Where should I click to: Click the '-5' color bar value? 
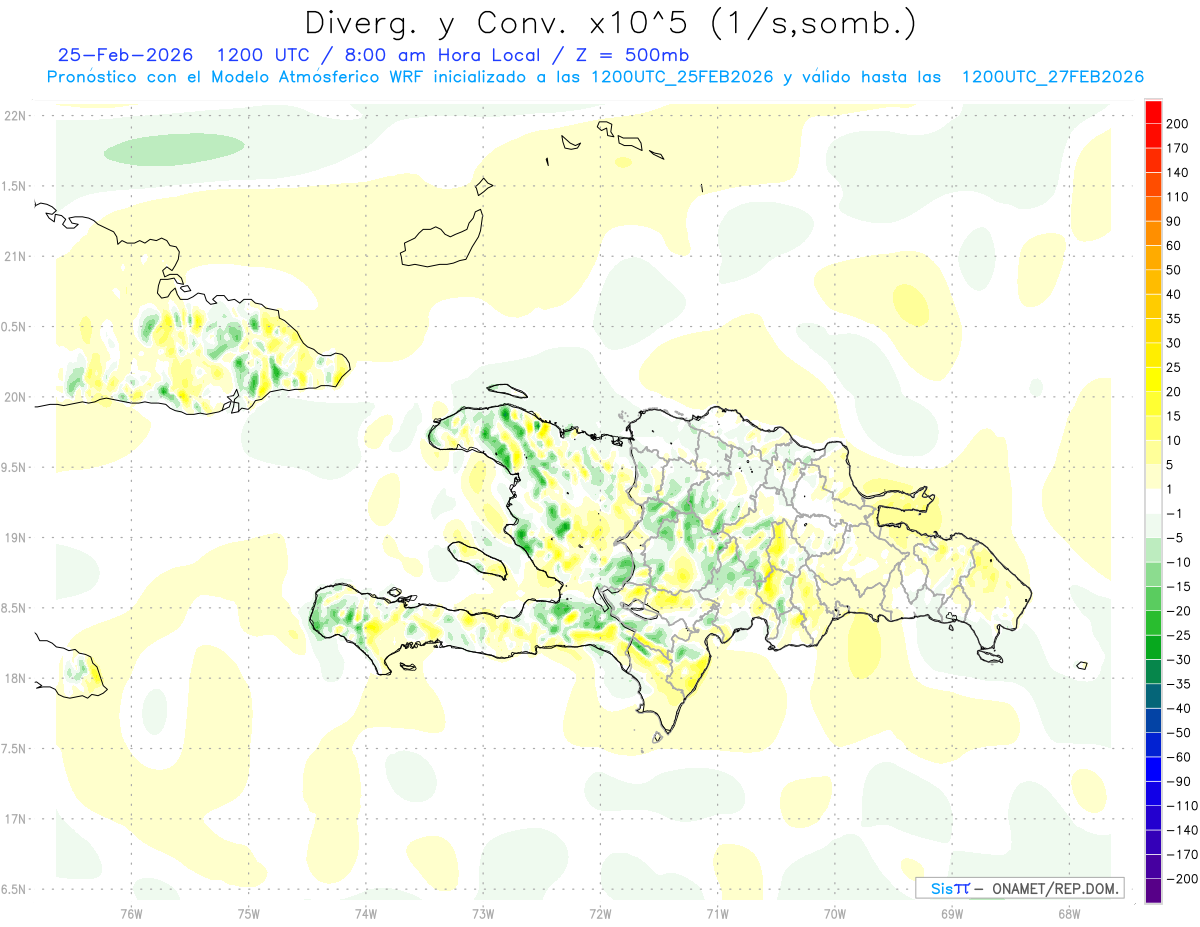click(1176, 538)
